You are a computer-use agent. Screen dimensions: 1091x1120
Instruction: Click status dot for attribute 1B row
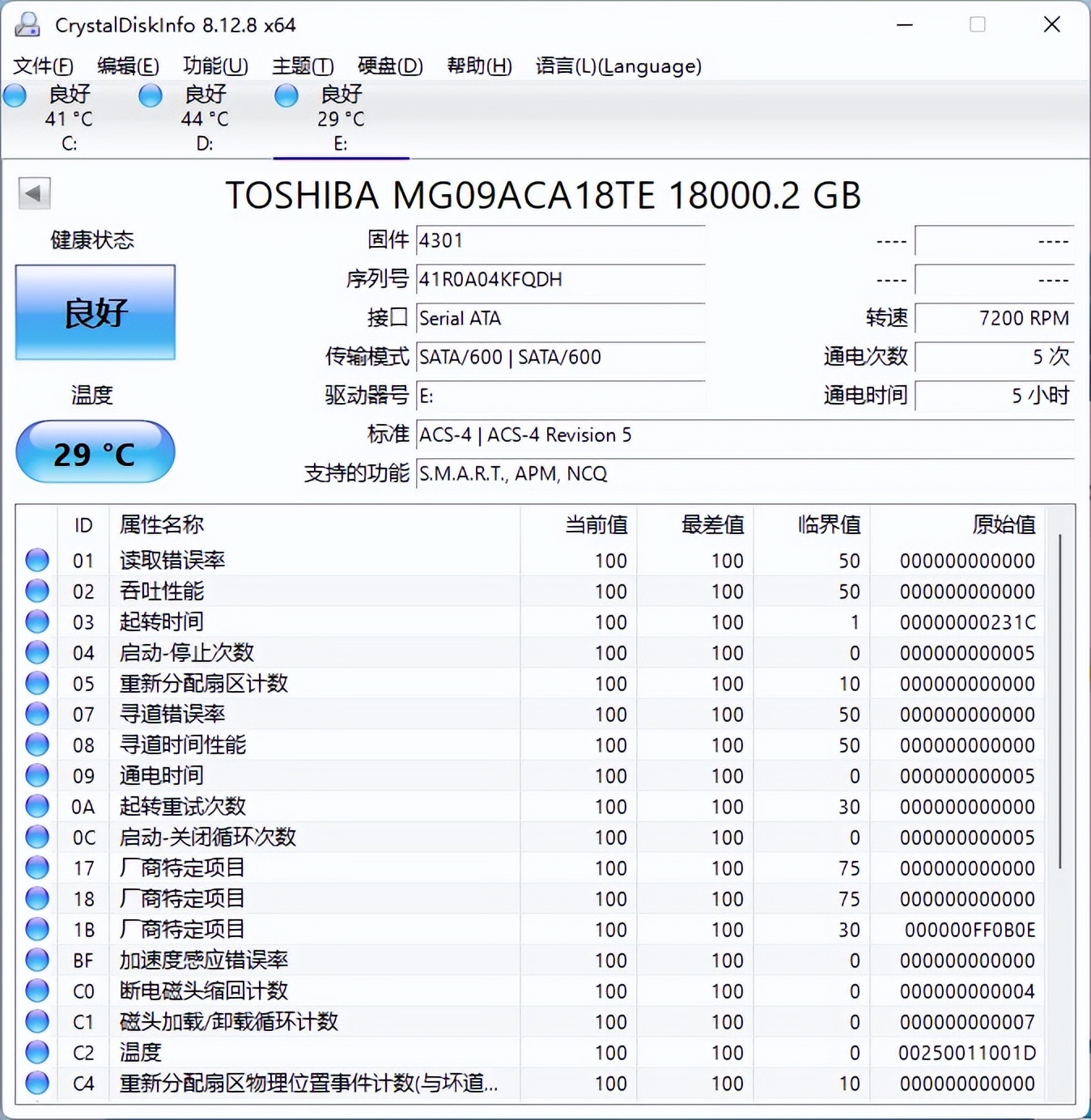coord(37,929)
